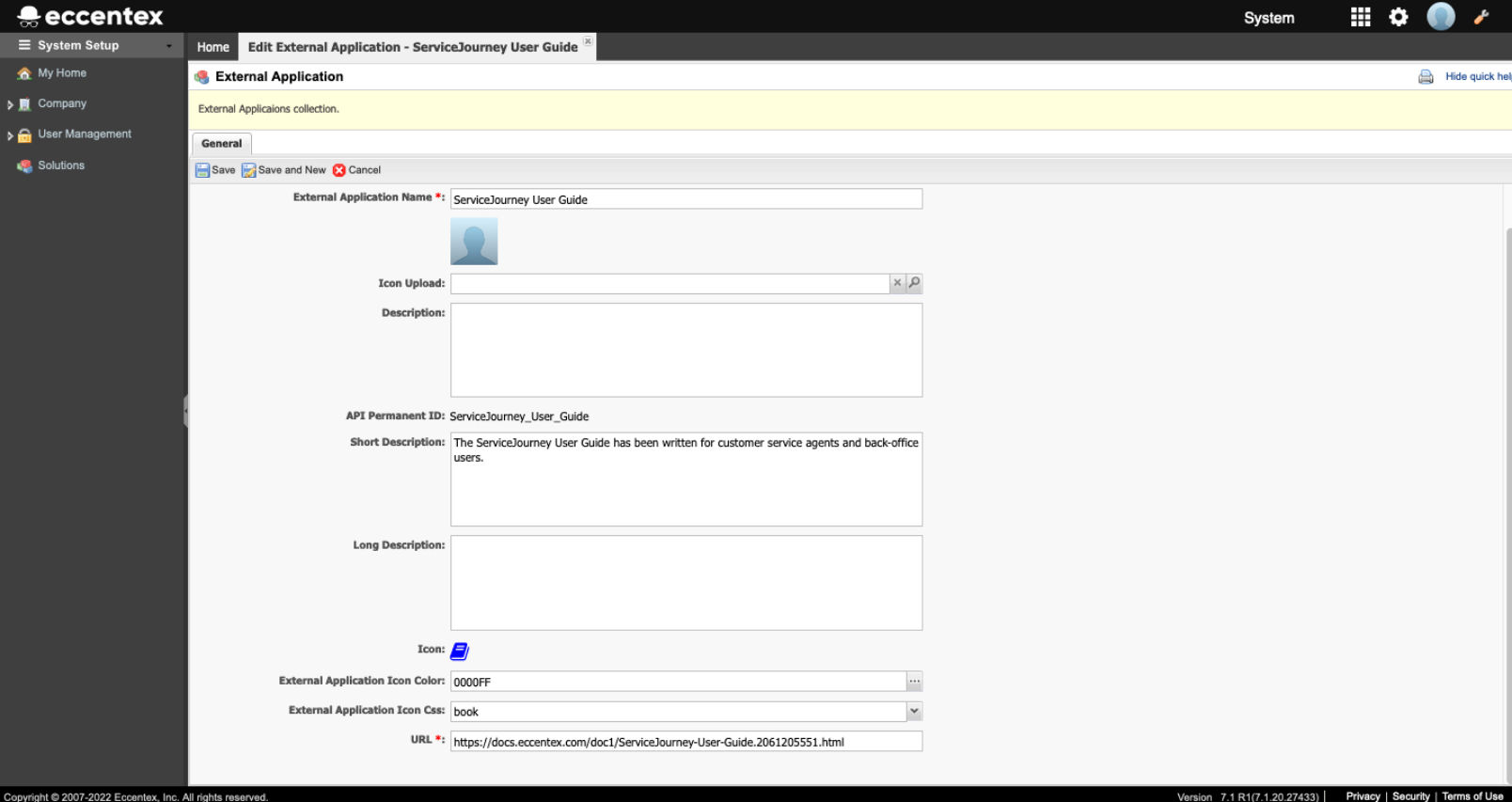Click the Hide quick help link
This screenshot has width=1512, height=802.
pyautogui.click(x=1478, y=77)
